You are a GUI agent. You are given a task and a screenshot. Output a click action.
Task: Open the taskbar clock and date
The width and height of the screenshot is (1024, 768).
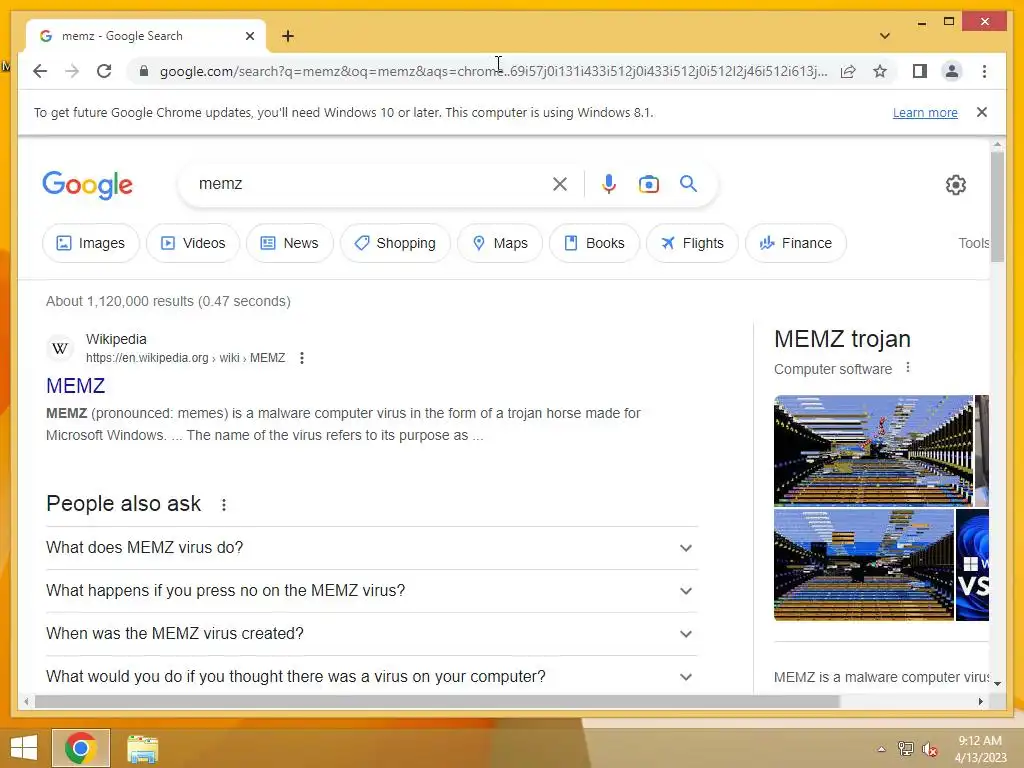[980, 749]
